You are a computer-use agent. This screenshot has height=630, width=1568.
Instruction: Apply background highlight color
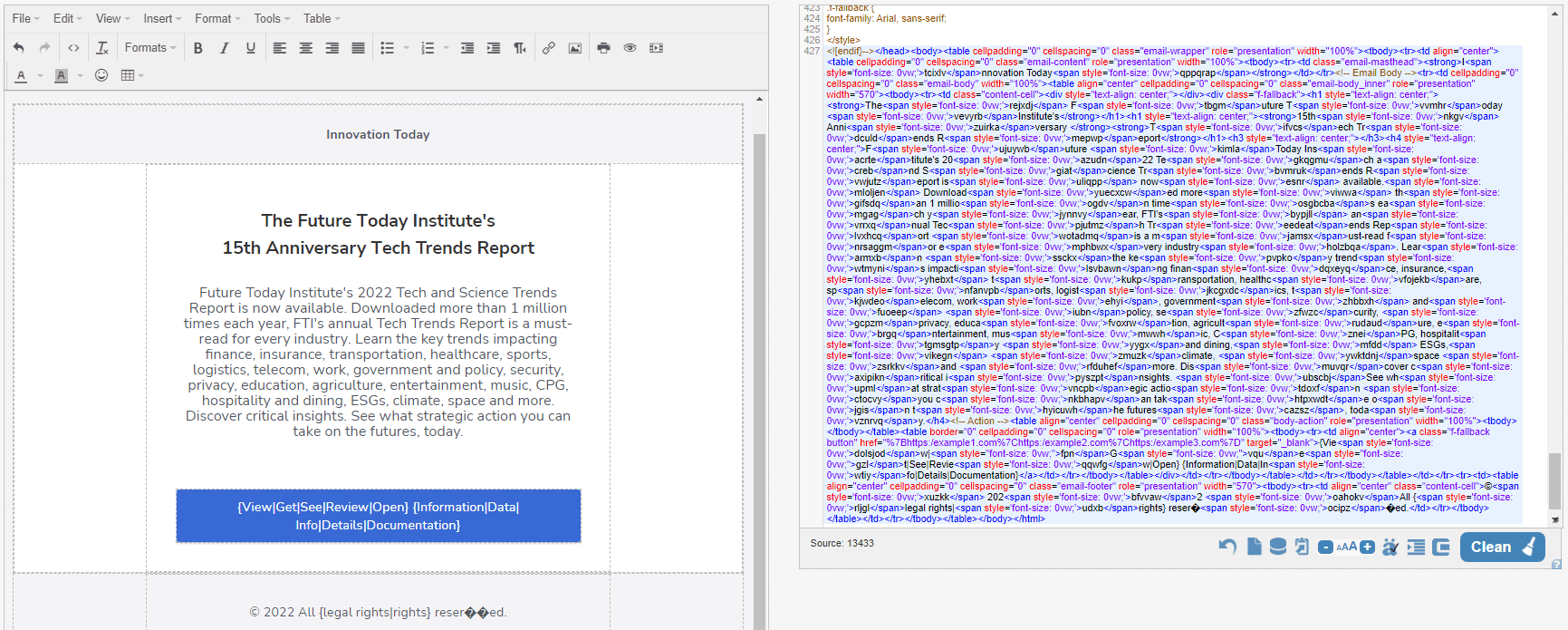click(62, 75)
